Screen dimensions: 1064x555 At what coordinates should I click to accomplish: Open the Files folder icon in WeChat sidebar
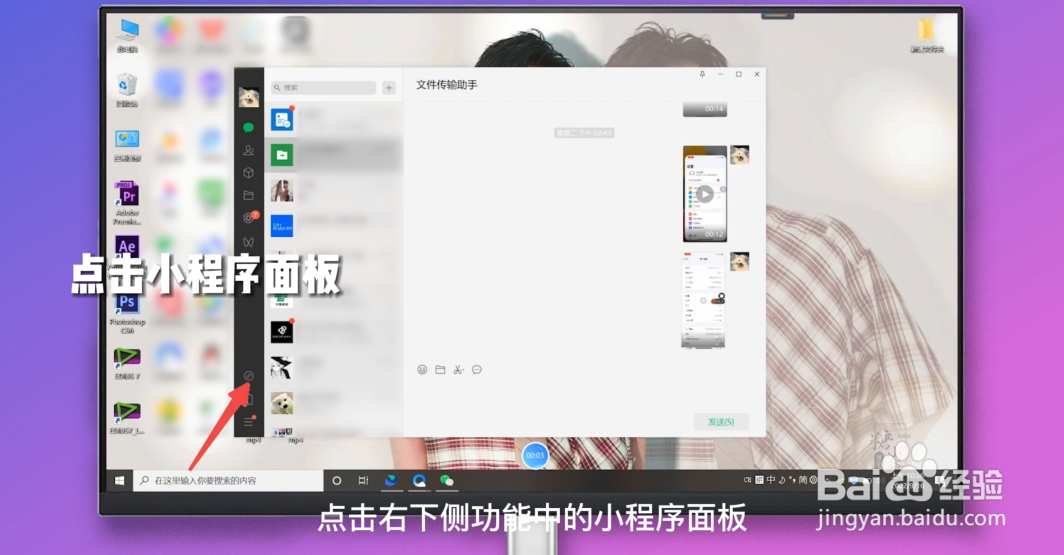tap(248, 195)
